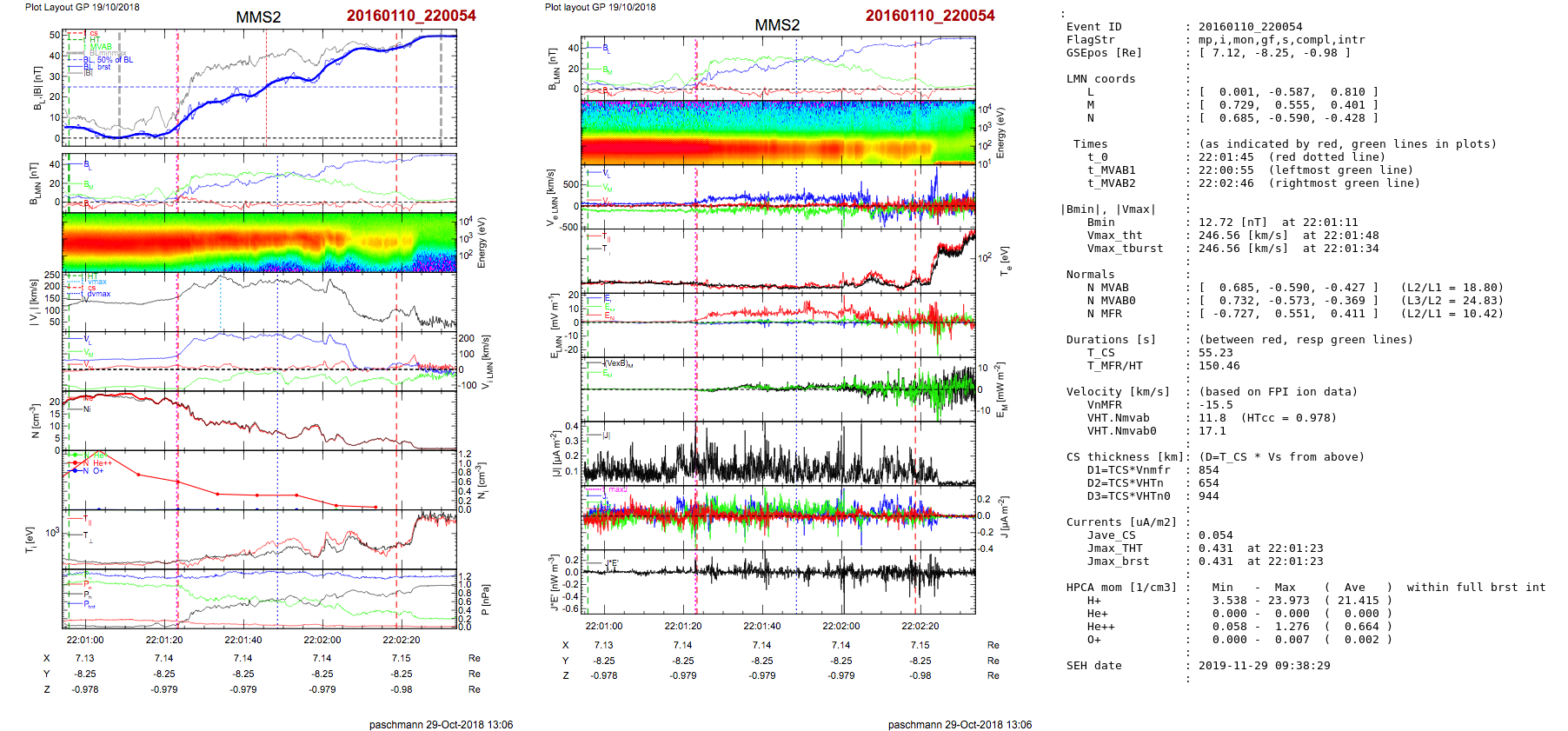Click the J*E [nW m-3] axis label
The height and width of the screenshot is (731, 1568).
(553, 581)
